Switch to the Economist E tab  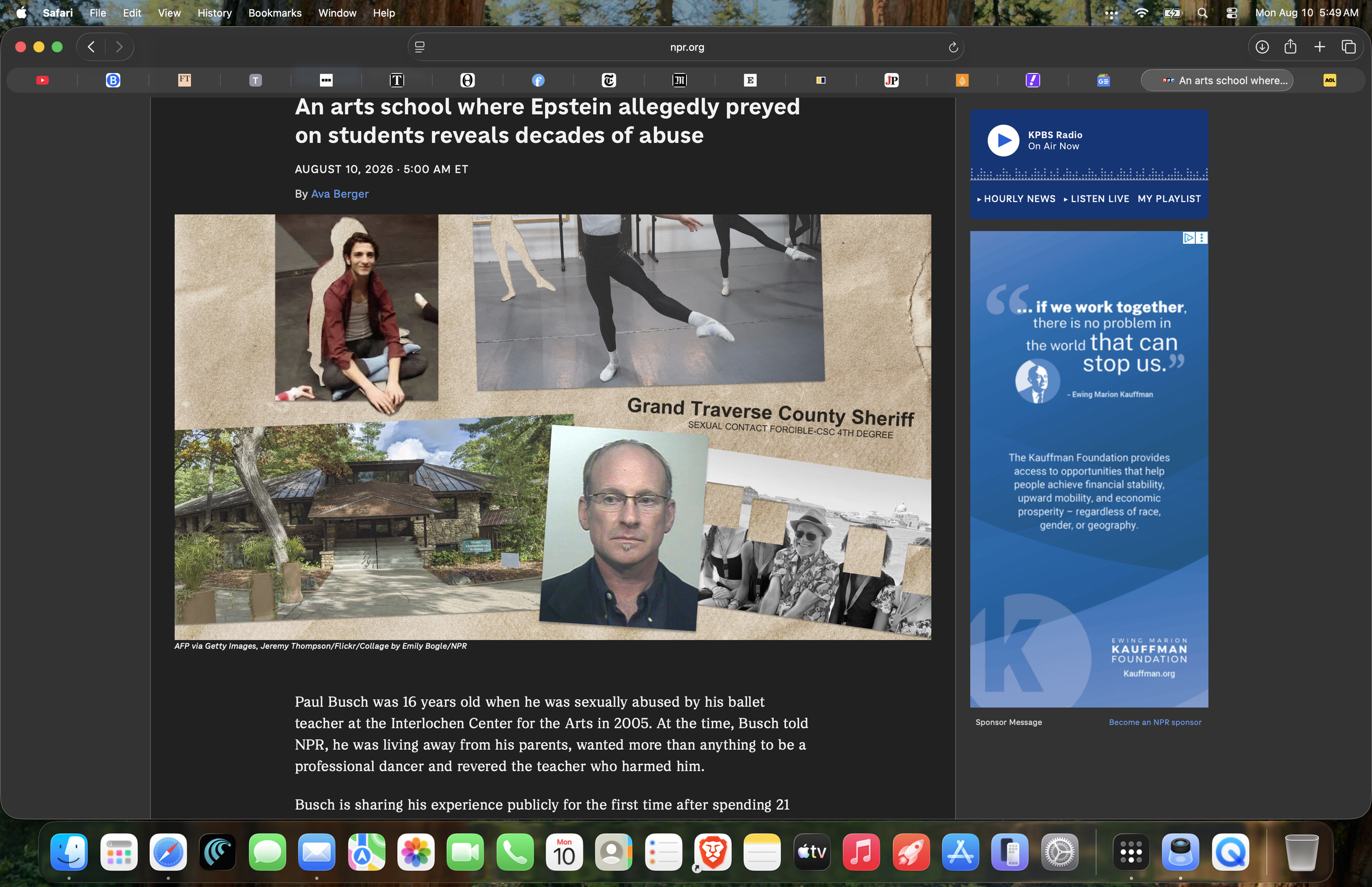pyautogui.click(x=750, y=81)
